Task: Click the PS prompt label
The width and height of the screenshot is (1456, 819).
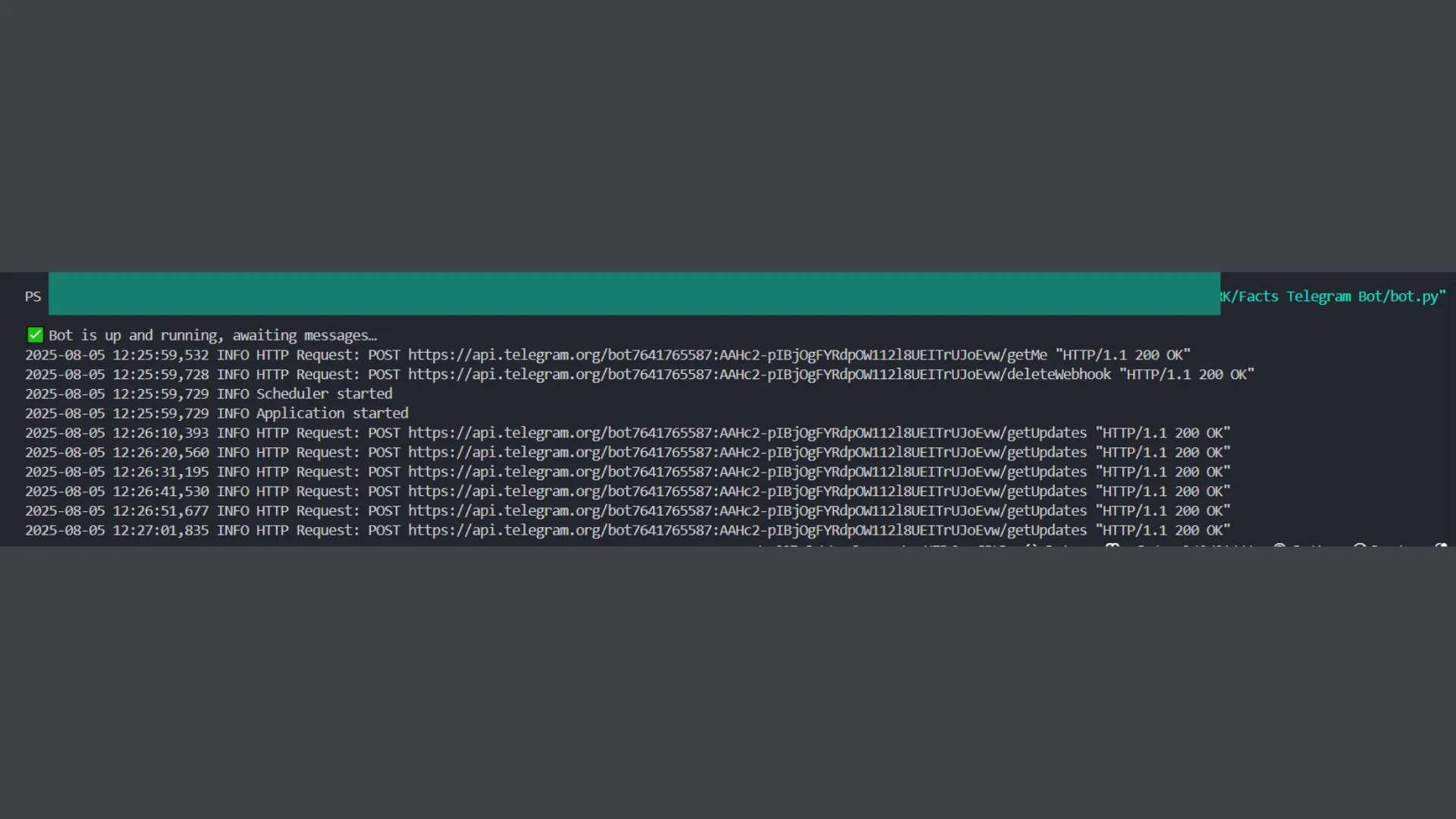Action: 33,297
